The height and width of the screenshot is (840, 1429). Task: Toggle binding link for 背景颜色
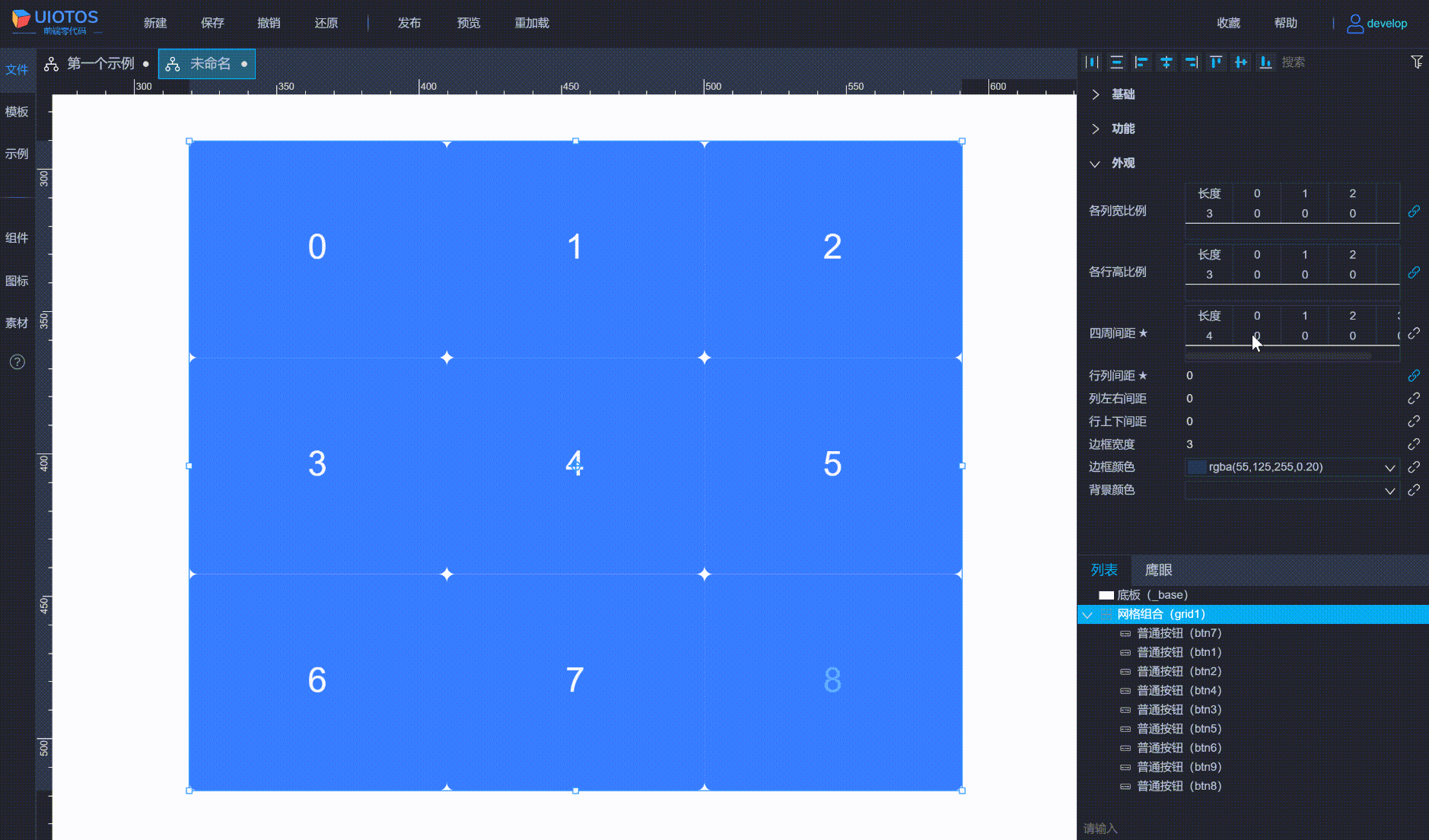click(1414, 490)
